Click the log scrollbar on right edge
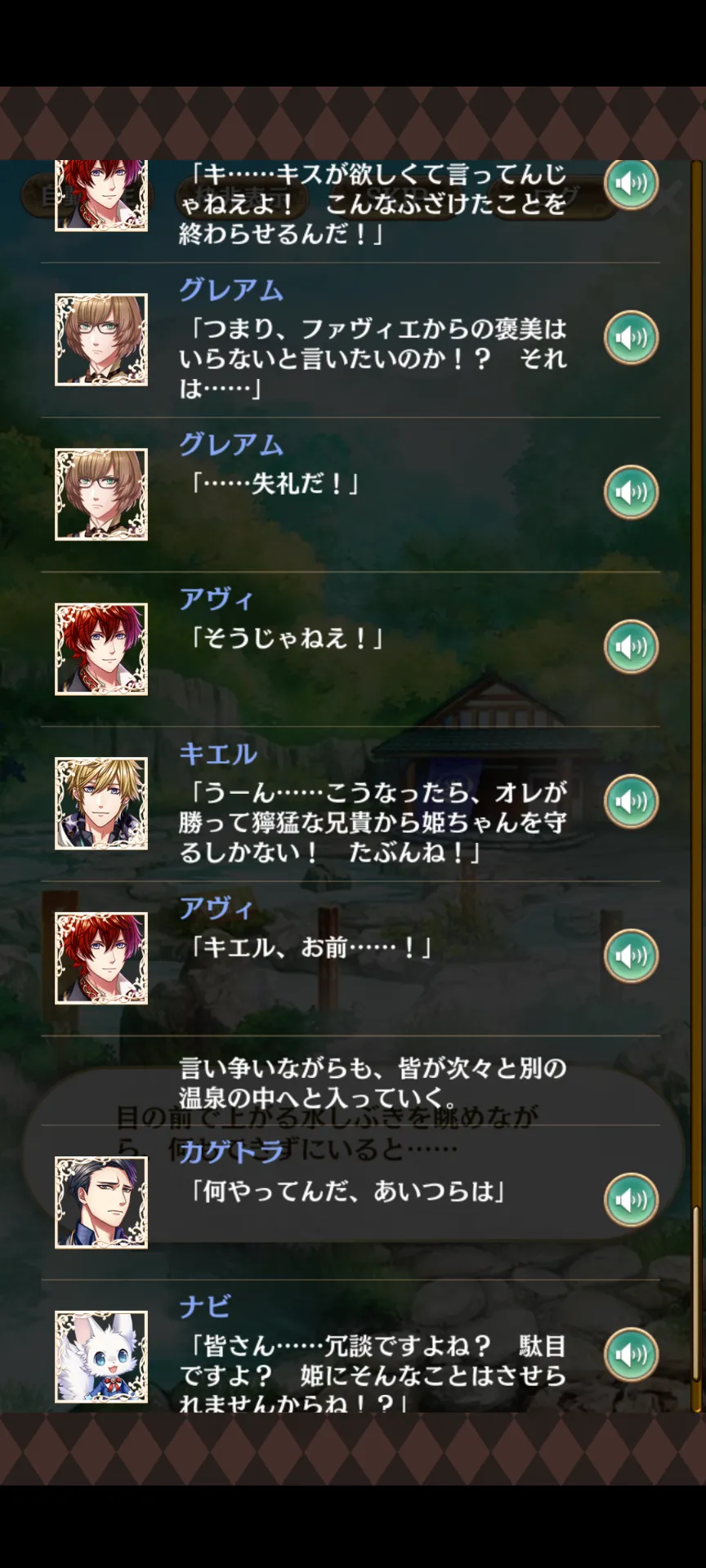 click(x=697, y=786)
